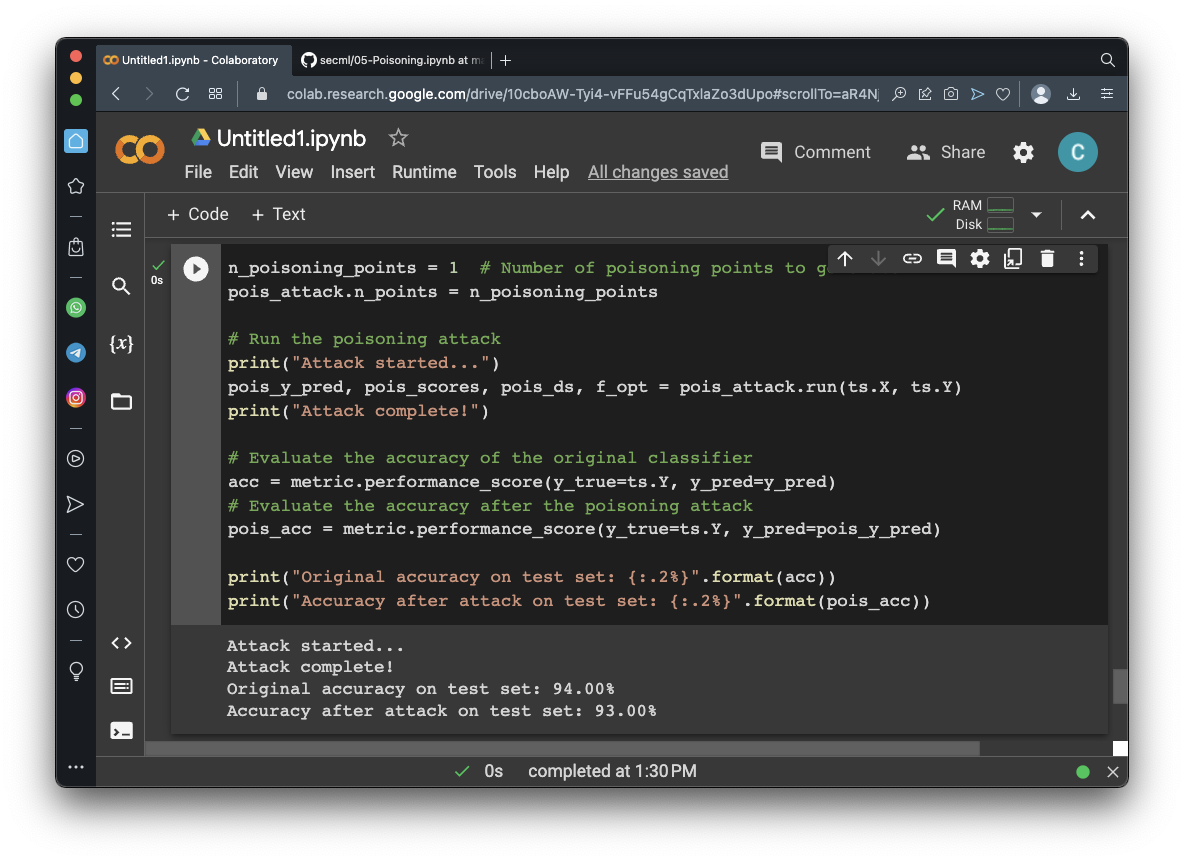Click the + Code button
The height and width of the screenshot is (861, 1184).
click(x=197, y=214)
